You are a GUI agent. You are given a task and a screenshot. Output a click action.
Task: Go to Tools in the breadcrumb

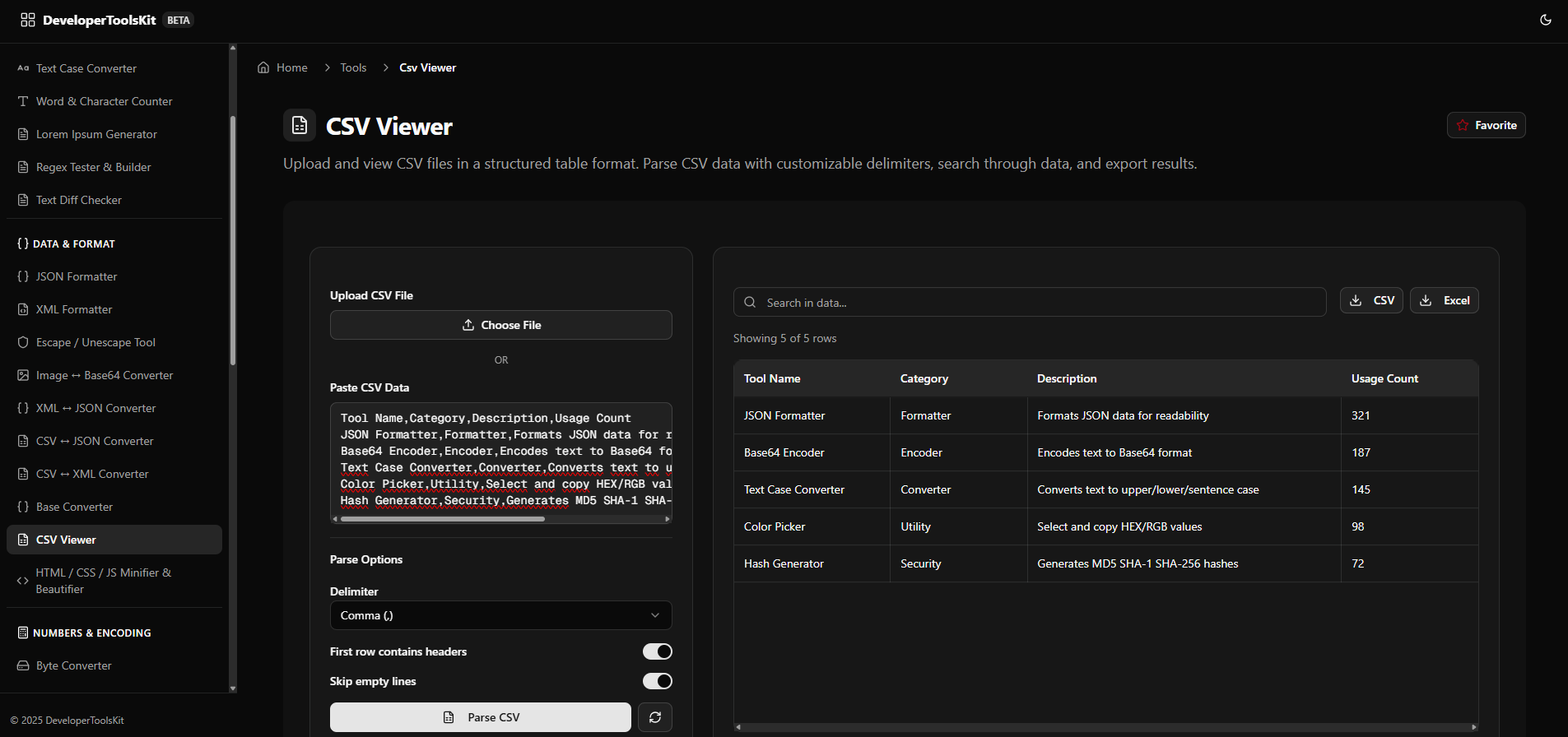pos(353,67)
